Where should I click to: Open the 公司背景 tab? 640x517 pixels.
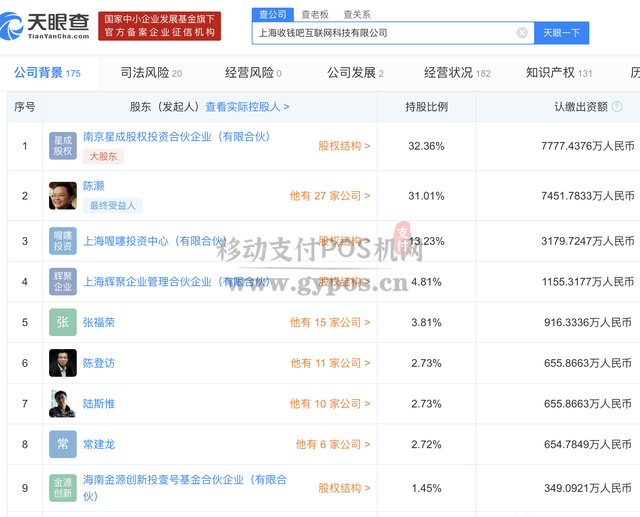(47, 73)
